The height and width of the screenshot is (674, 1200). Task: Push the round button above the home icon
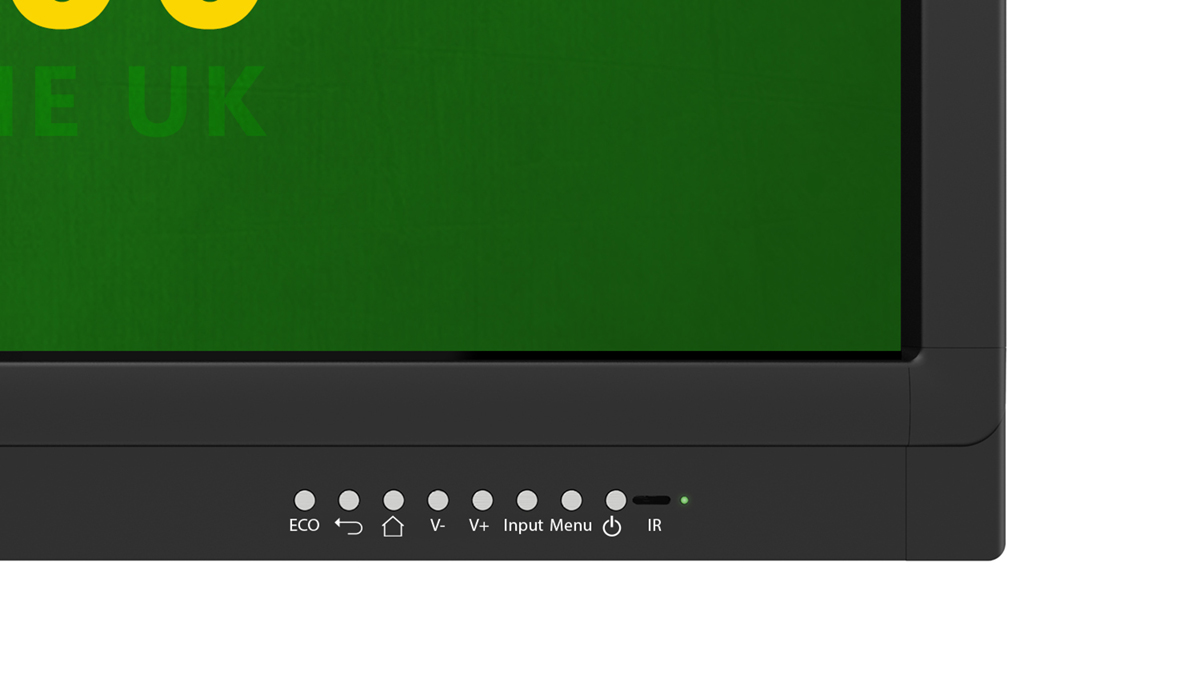394,500
